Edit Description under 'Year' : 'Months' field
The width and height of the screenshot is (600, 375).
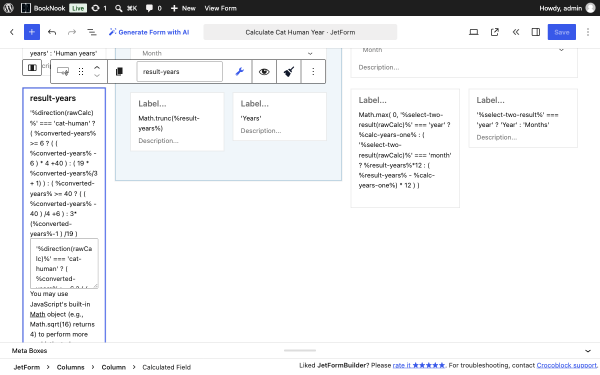pyautogui.click(x=497, y=137)
